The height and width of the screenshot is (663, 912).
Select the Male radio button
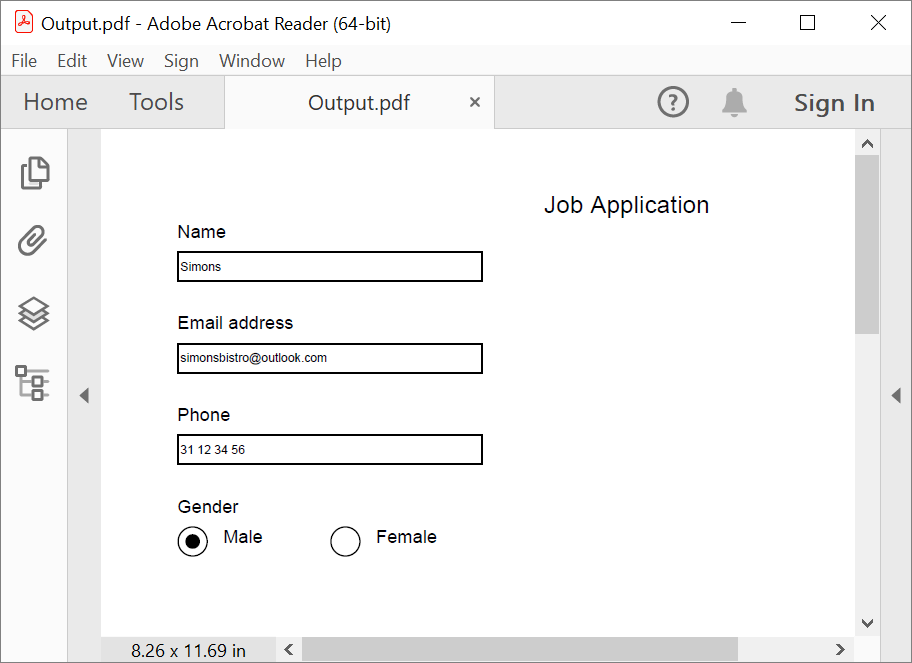193,541
